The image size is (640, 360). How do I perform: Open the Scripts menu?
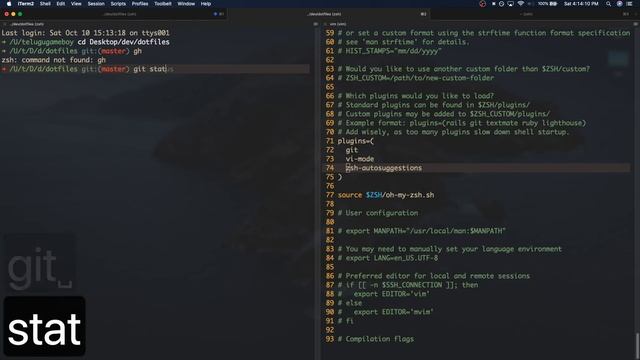point(118,4)
